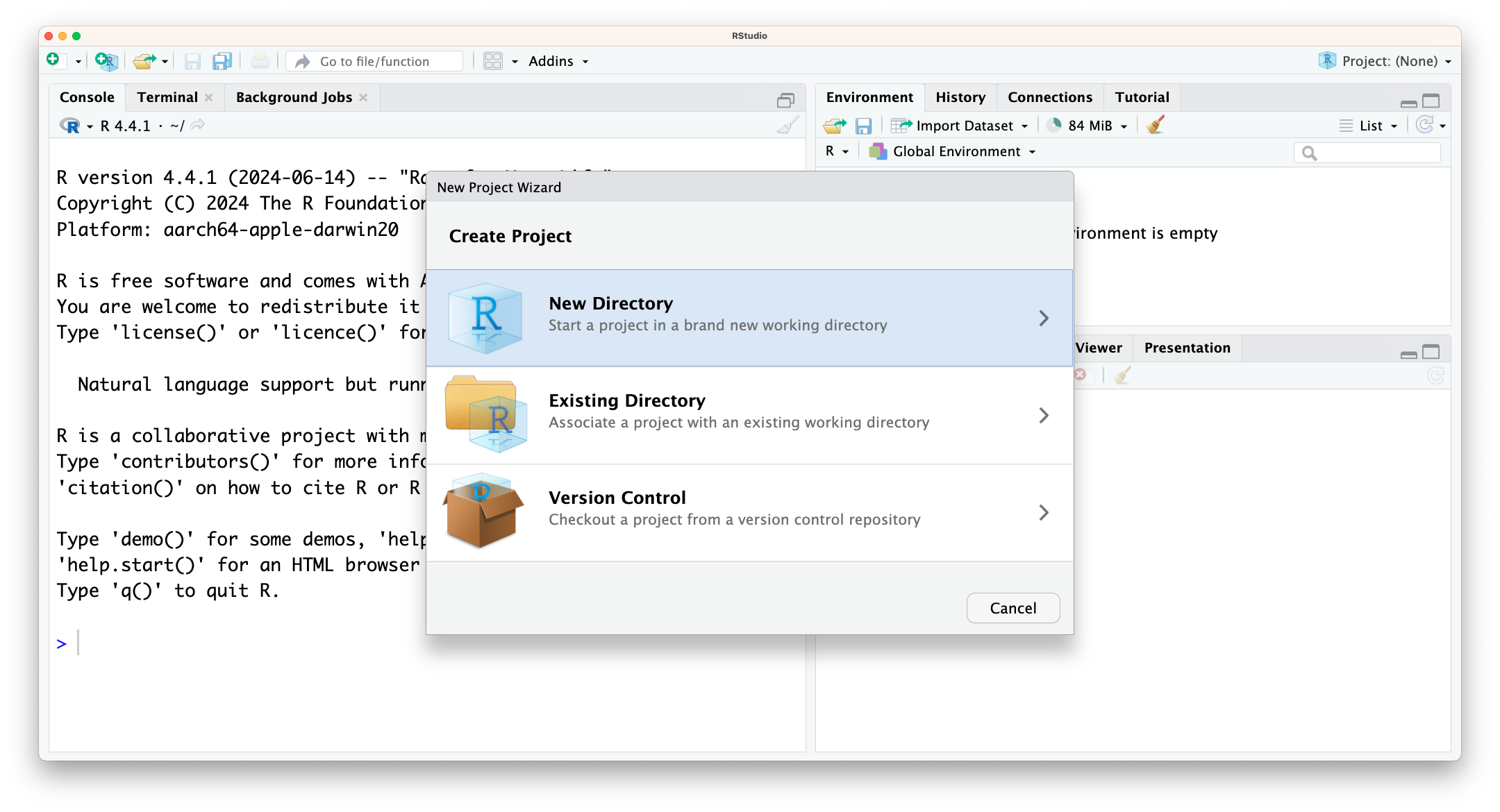Click the Open File folder icon in main toolbar
Viewport: 1500px width, 812px height.
(144, 61)
